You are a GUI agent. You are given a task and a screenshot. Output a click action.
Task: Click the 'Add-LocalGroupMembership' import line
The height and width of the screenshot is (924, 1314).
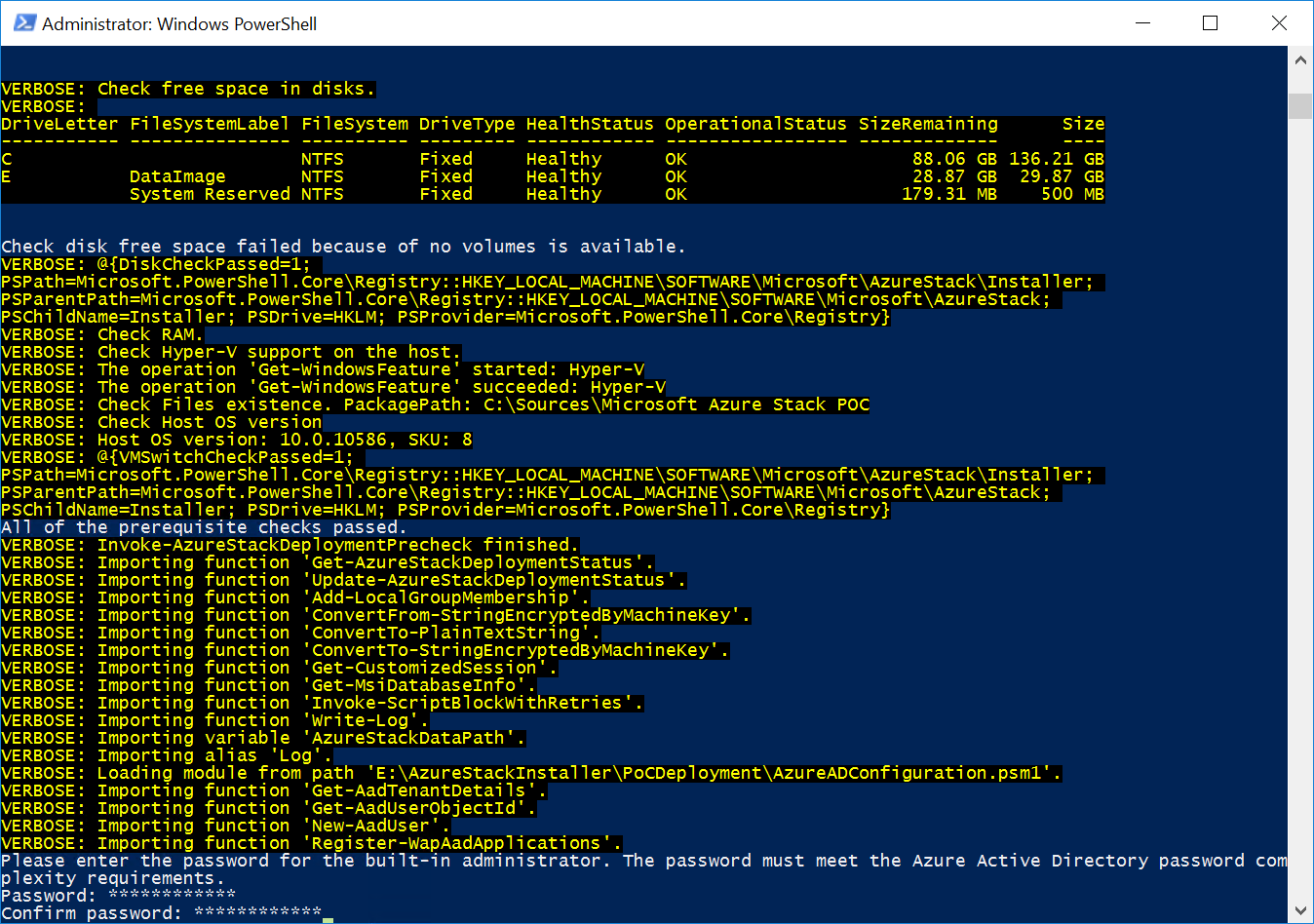pos(295,597)
